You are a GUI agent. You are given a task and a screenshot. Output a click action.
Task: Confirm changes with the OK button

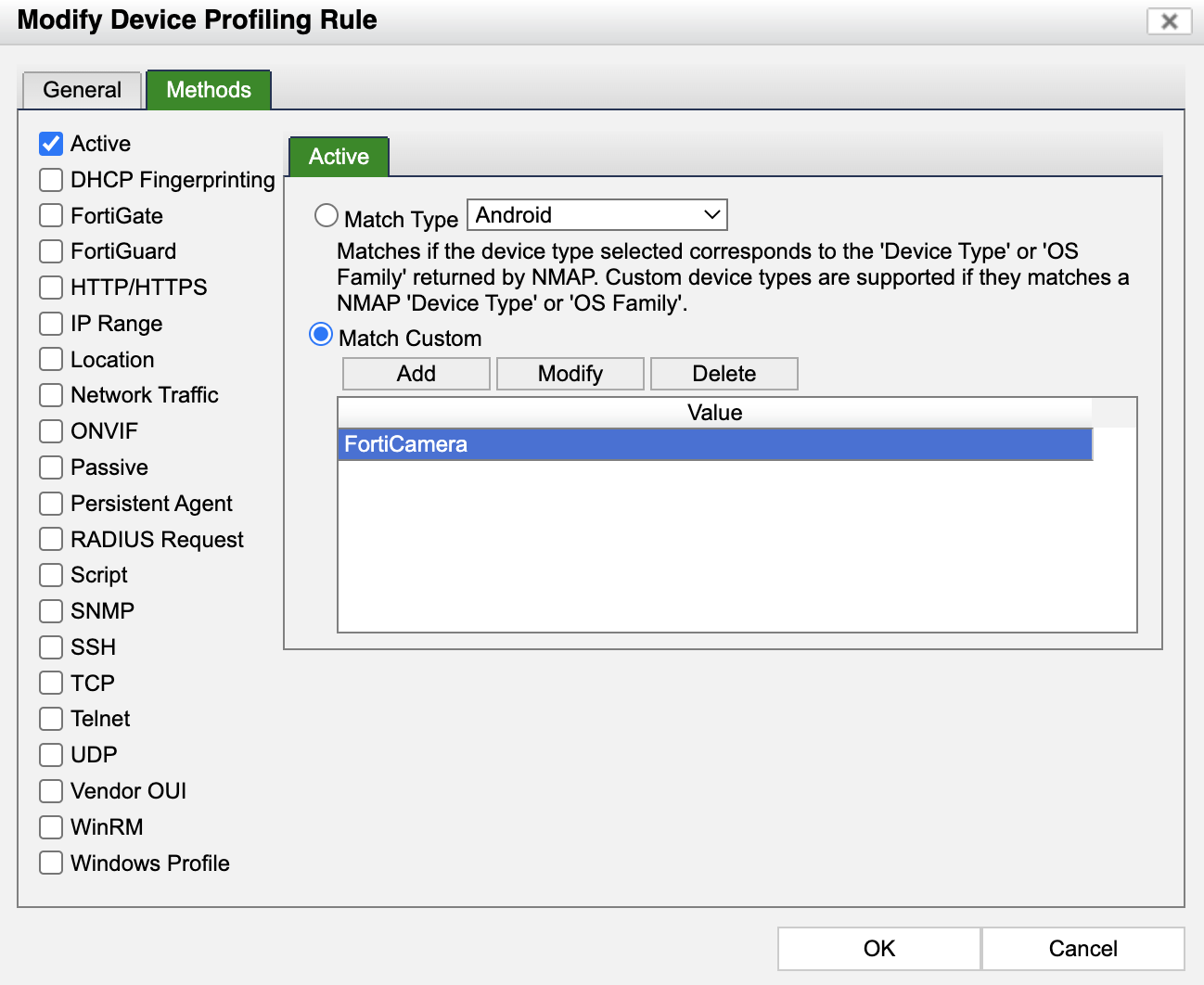(x=878, y=949)
